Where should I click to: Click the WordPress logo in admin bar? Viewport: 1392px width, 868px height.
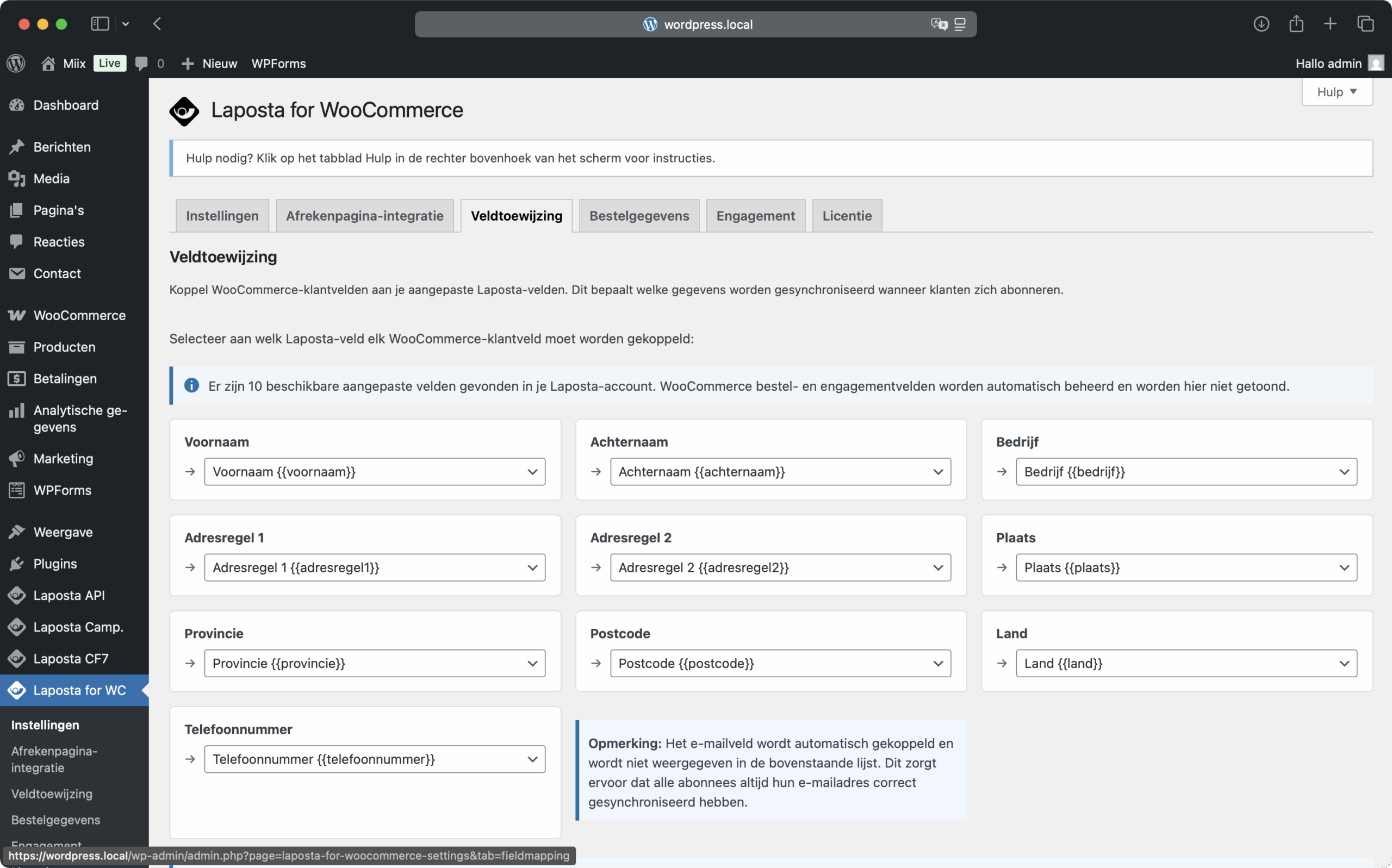[16, 63]
